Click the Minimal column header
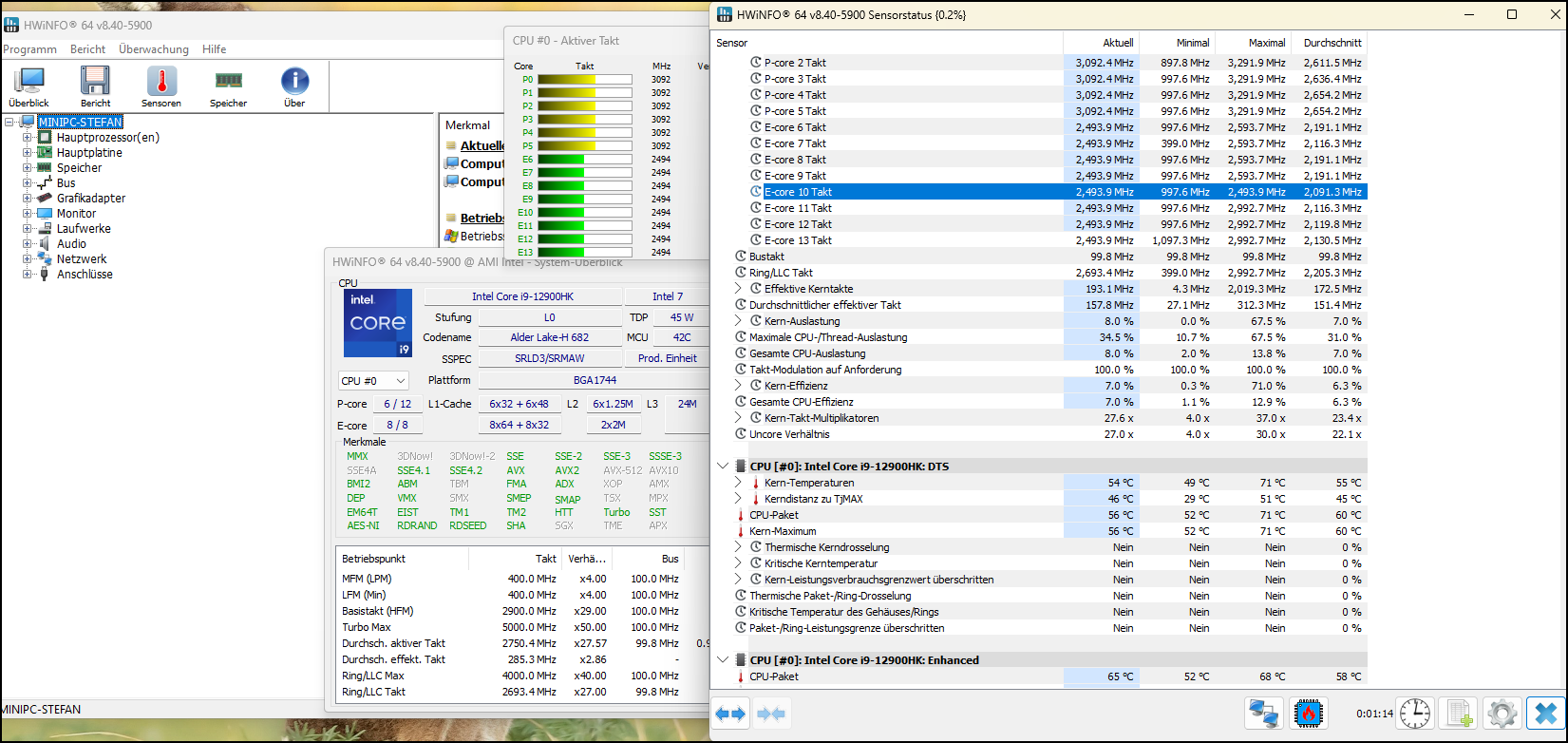This screenshot has height=743, width=1568. [x=1177, y=43]
